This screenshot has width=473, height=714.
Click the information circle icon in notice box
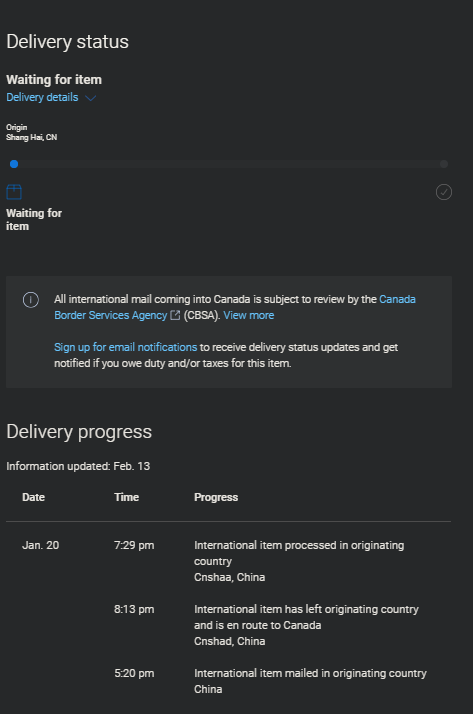click(x=31, y=300)
